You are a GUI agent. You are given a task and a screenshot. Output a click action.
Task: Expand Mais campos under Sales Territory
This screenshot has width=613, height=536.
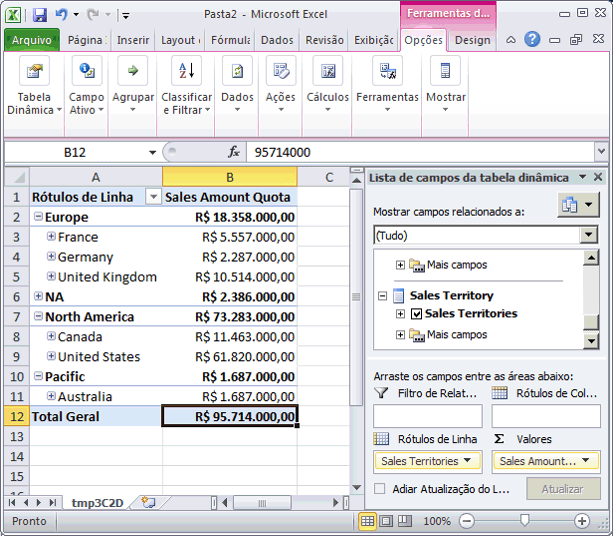coord(400,335)
